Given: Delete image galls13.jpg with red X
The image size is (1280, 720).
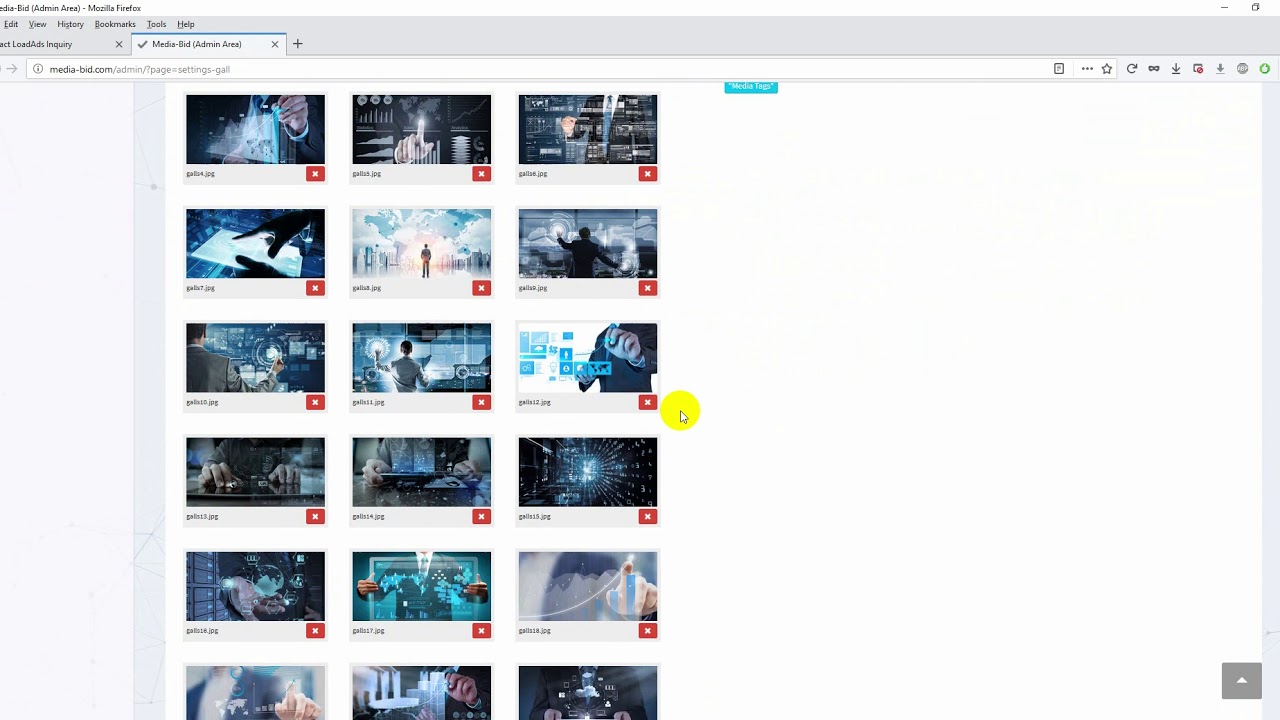Looking at the screenshot, I should coord(315,517).
